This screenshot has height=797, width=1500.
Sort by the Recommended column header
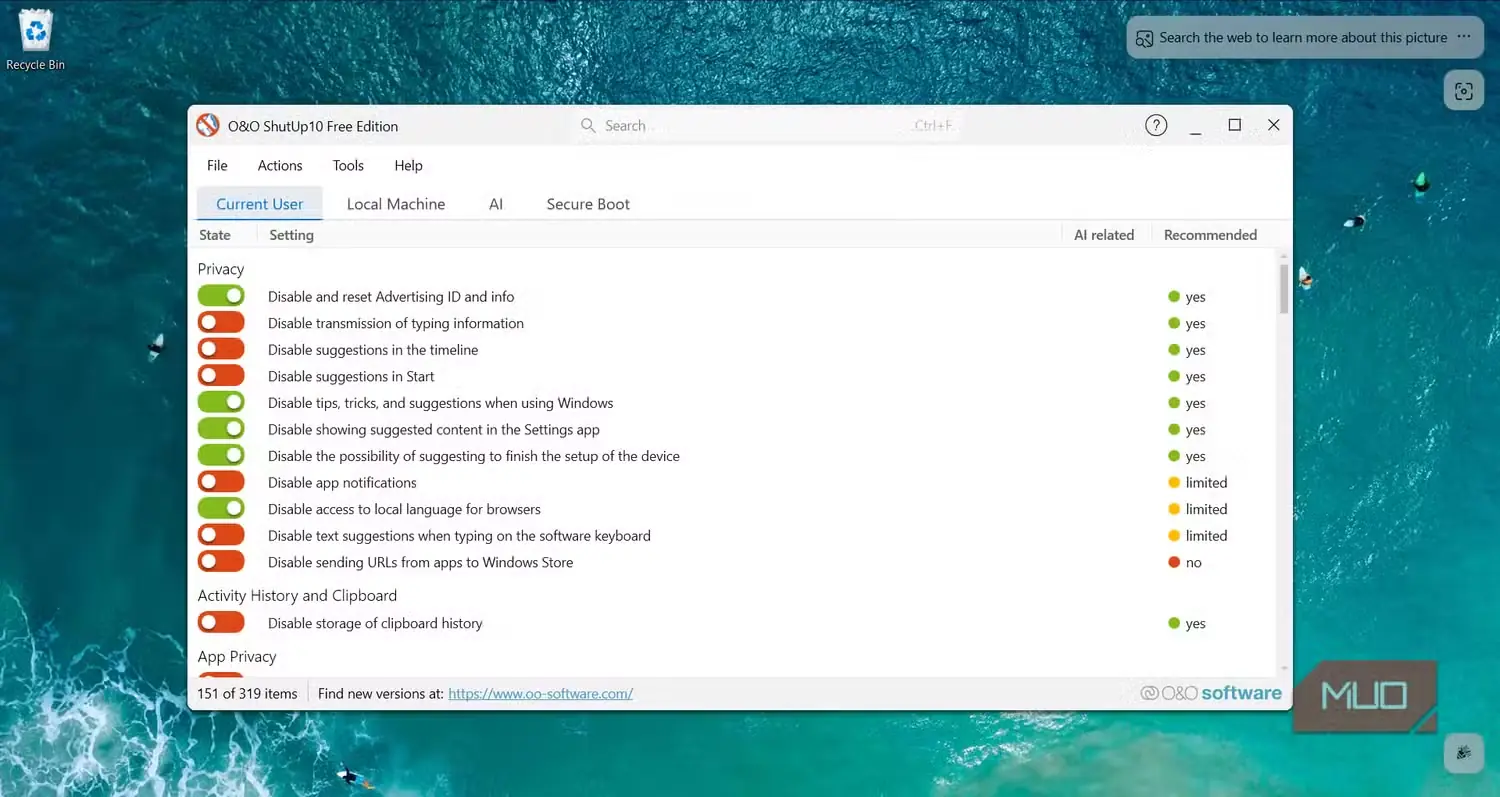[1210, 235]
